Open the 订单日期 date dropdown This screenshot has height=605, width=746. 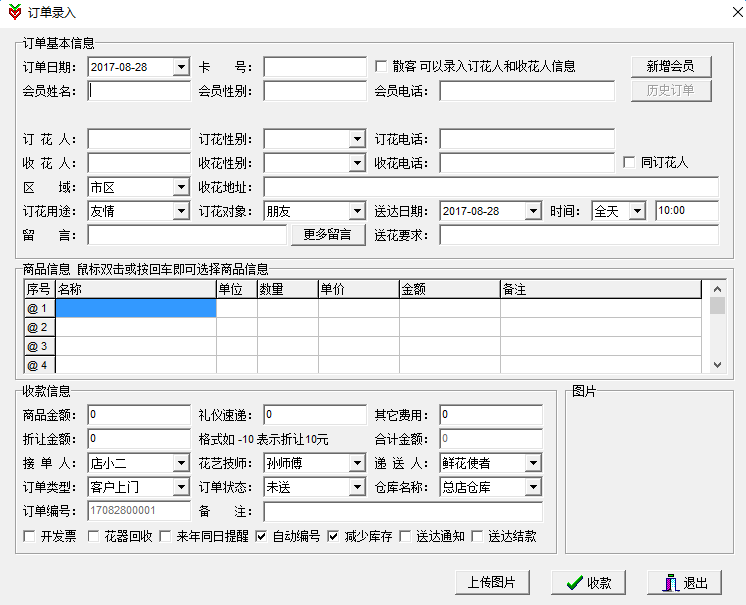(x=181, y=67)
